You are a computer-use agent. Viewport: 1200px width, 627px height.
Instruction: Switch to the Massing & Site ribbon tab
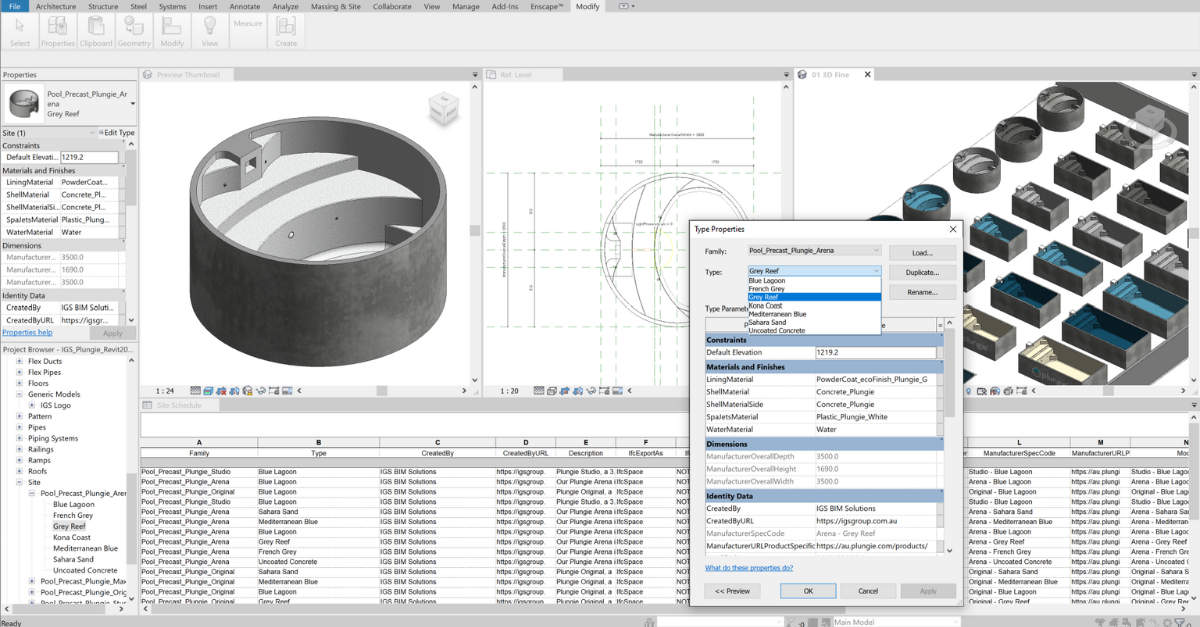tap(335, 6)
